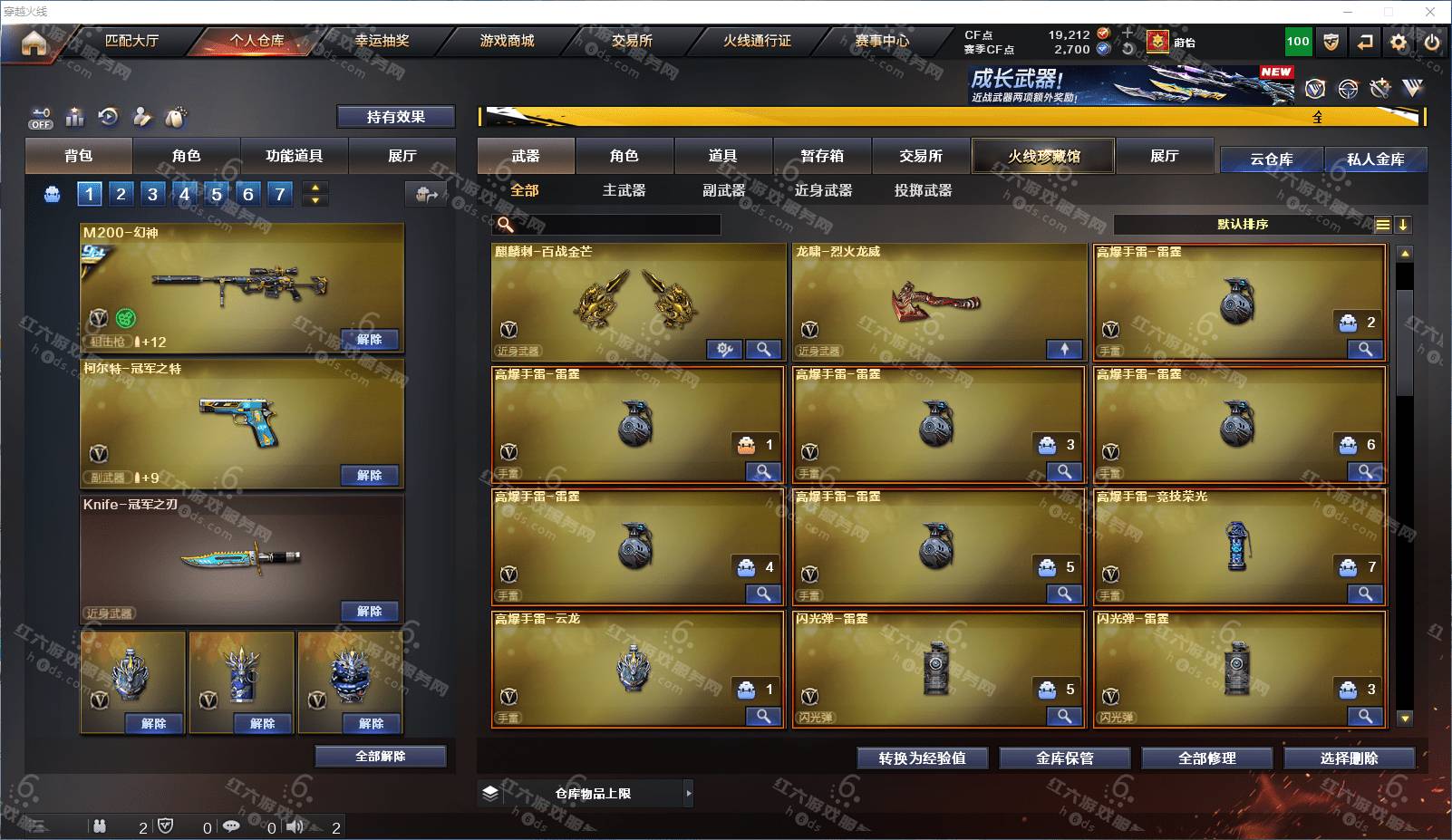Viewport: 1452px width, 840px height.
Task: Select the 高爆手雷-竞技荣光 item thumbnail
Action: click(1237, 546)
